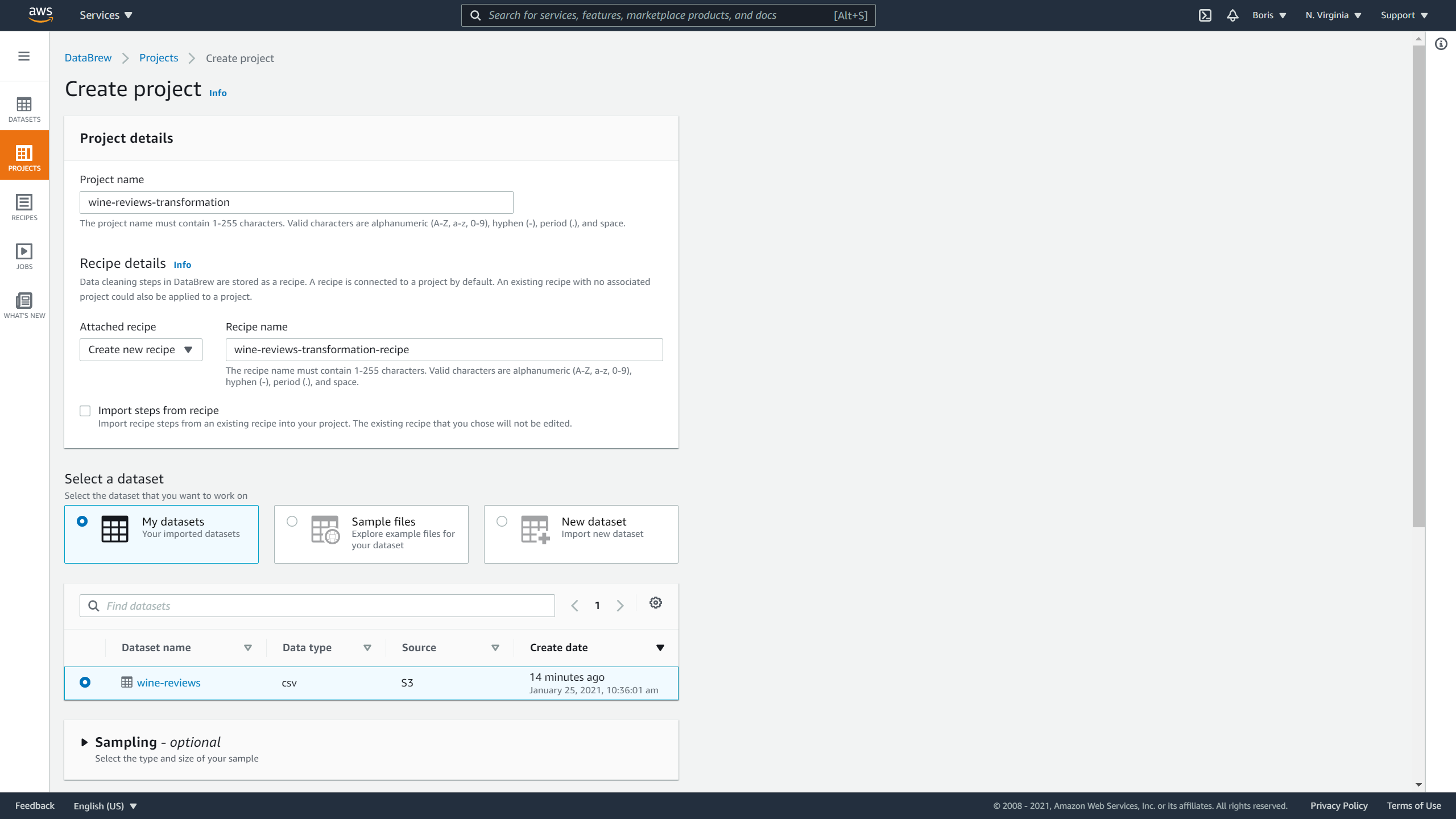This screenshot has height=819, width=1456.
Task: Enable Import steps from recipe checkbox
Action: [84, 410]
